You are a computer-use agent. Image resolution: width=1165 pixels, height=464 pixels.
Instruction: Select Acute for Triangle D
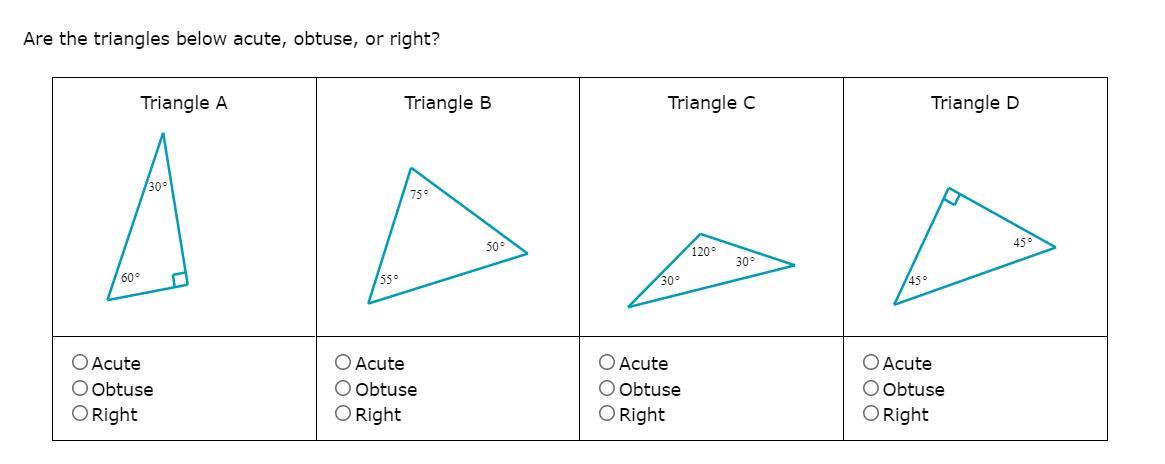pyautogui.click(x=871, y=362)
